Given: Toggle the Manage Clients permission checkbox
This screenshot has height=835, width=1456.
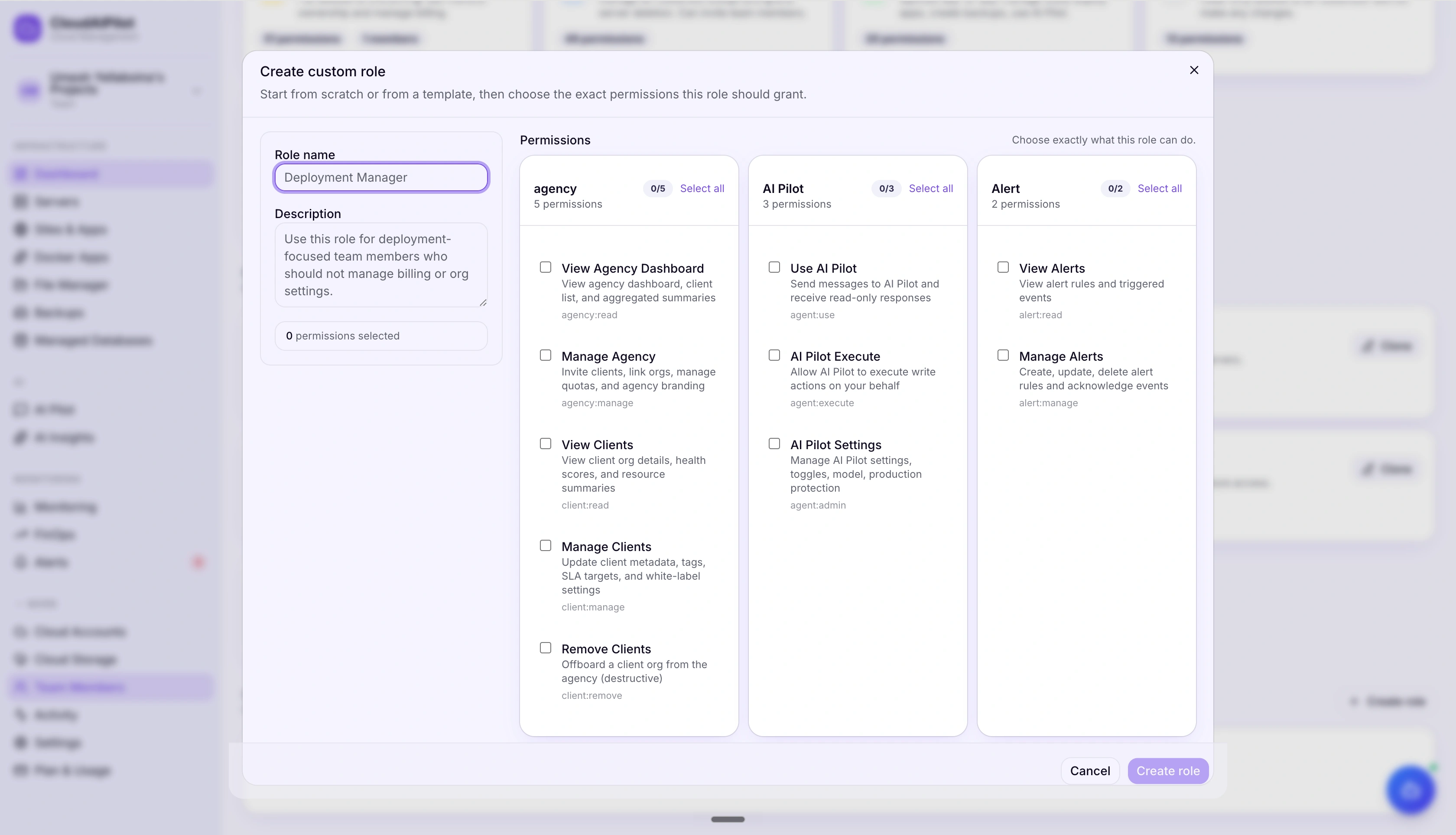Looking at the screenshot, I should (546, 546).
